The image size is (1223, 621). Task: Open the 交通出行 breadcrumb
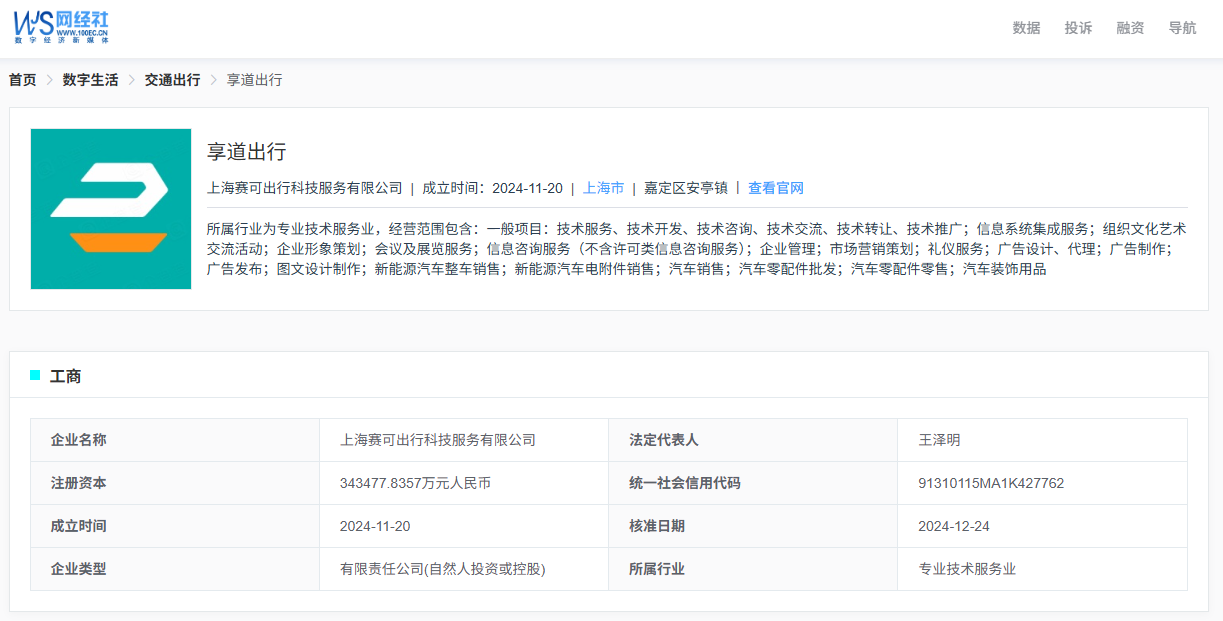pyautogui.click(x=172, y=80)
